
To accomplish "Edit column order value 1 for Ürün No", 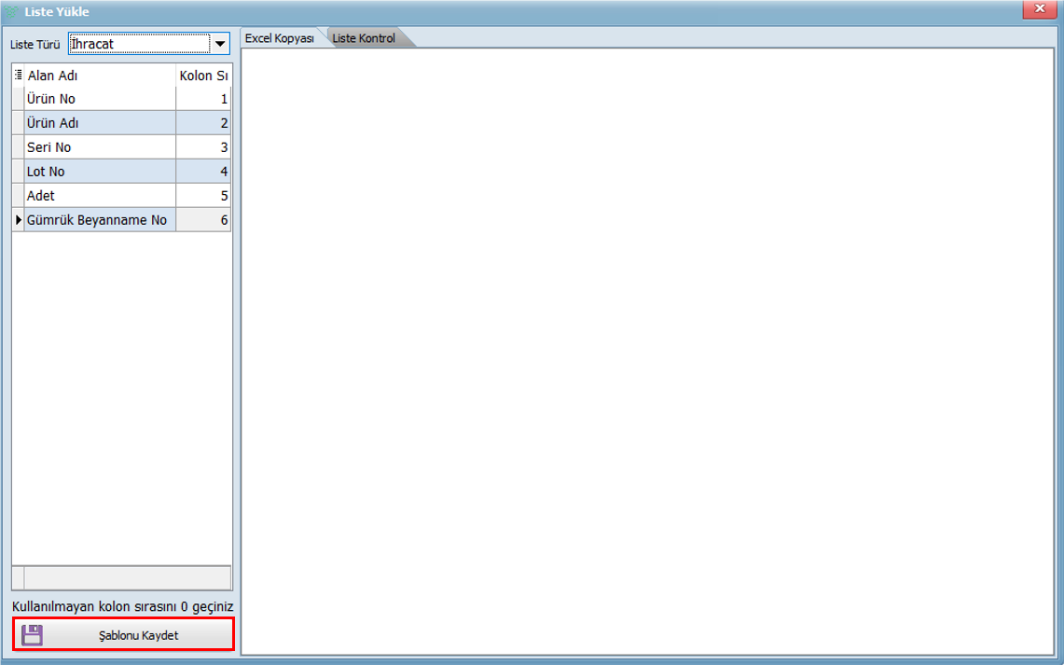I will [x=204, y=99].
